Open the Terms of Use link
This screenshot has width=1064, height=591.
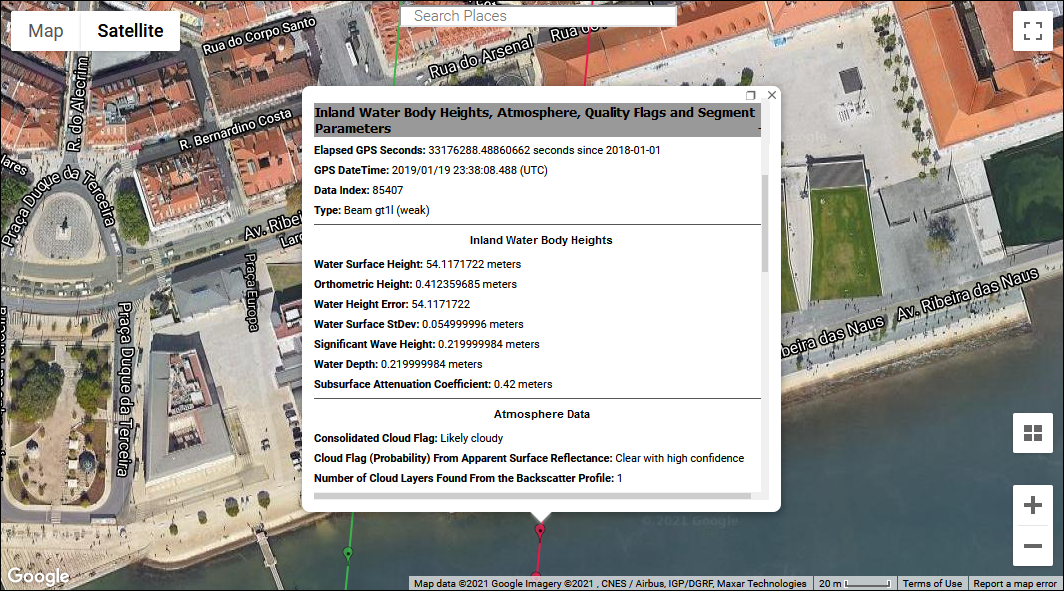coord(932,584)
